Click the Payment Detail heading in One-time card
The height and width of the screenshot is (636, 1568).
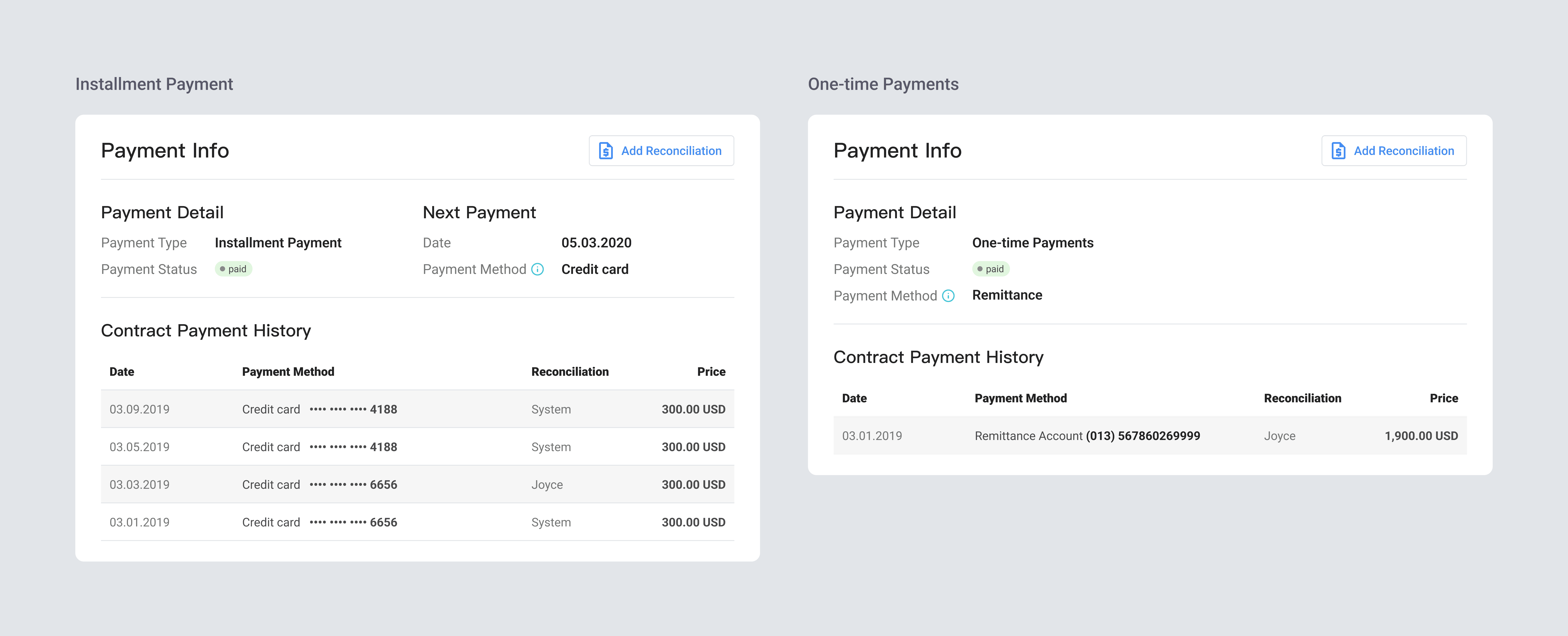coord(895,212)
